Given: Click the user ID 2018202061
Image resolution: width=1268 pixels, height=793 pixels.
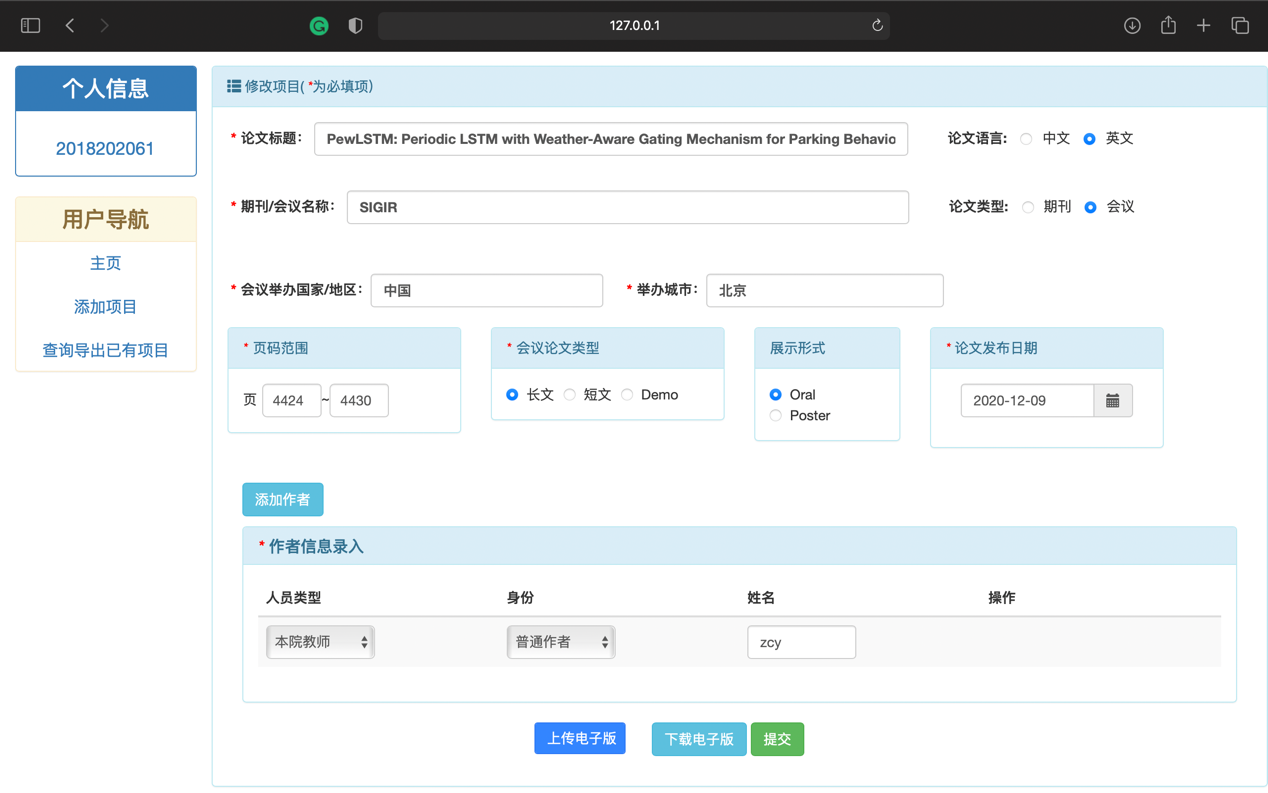Looking at the screenshot, I should point(105,149).
